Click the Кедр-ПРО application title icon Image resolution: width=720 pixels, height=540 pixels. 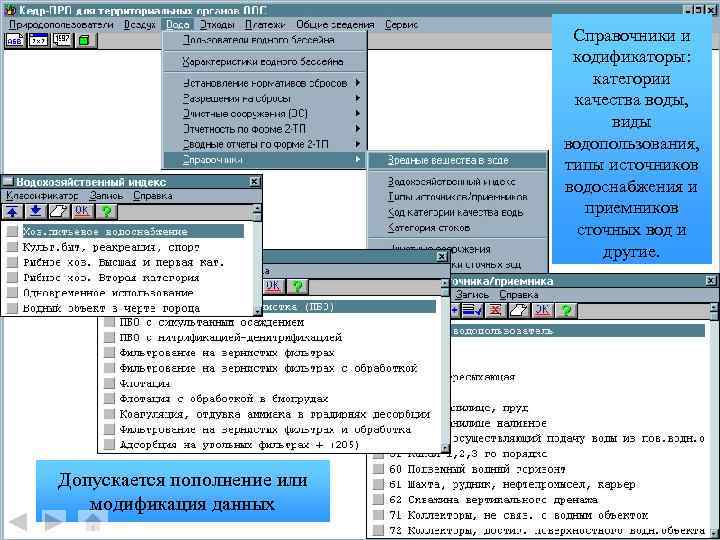point(11,10)
